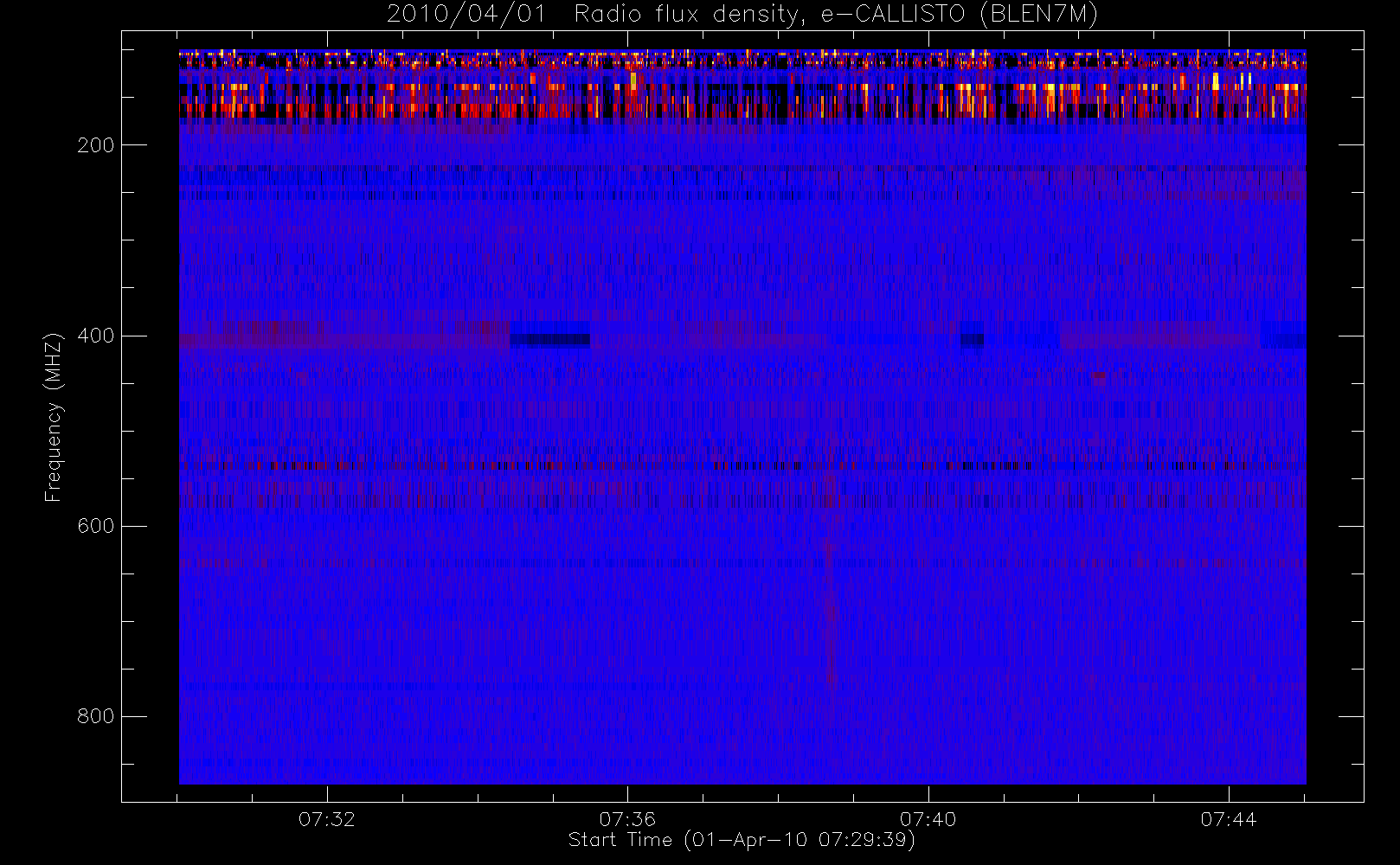The height and width of the screenshot is (865, 1400).
Task: Click the 'Start Time (01-Apr-10 07:29:39)' x-axis label
Action: click(x=742, y=840)
